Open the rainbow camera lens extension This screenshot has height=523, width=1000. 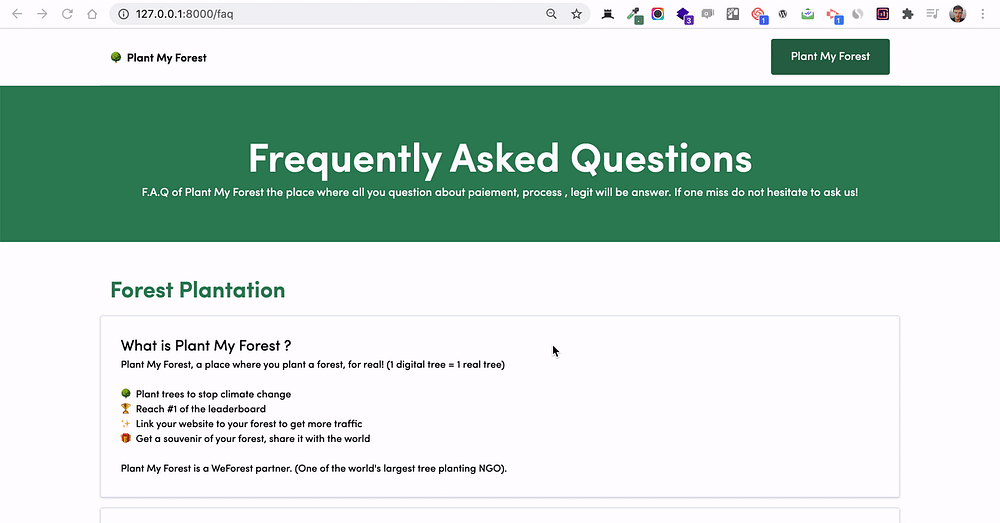(x=658, y=14)
